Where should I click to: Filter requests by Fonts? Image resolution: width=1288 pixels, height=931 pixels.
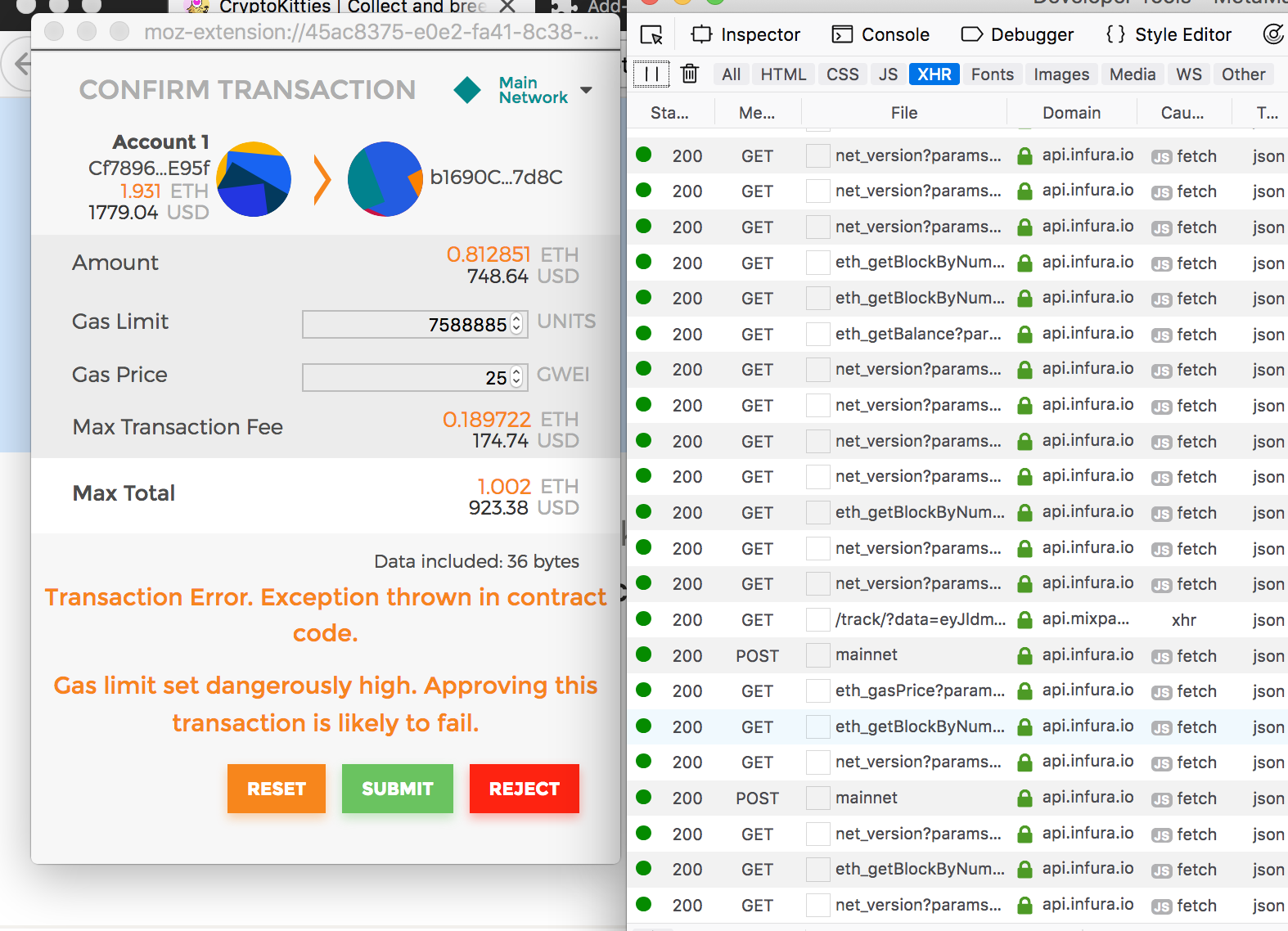coord(992,74)
